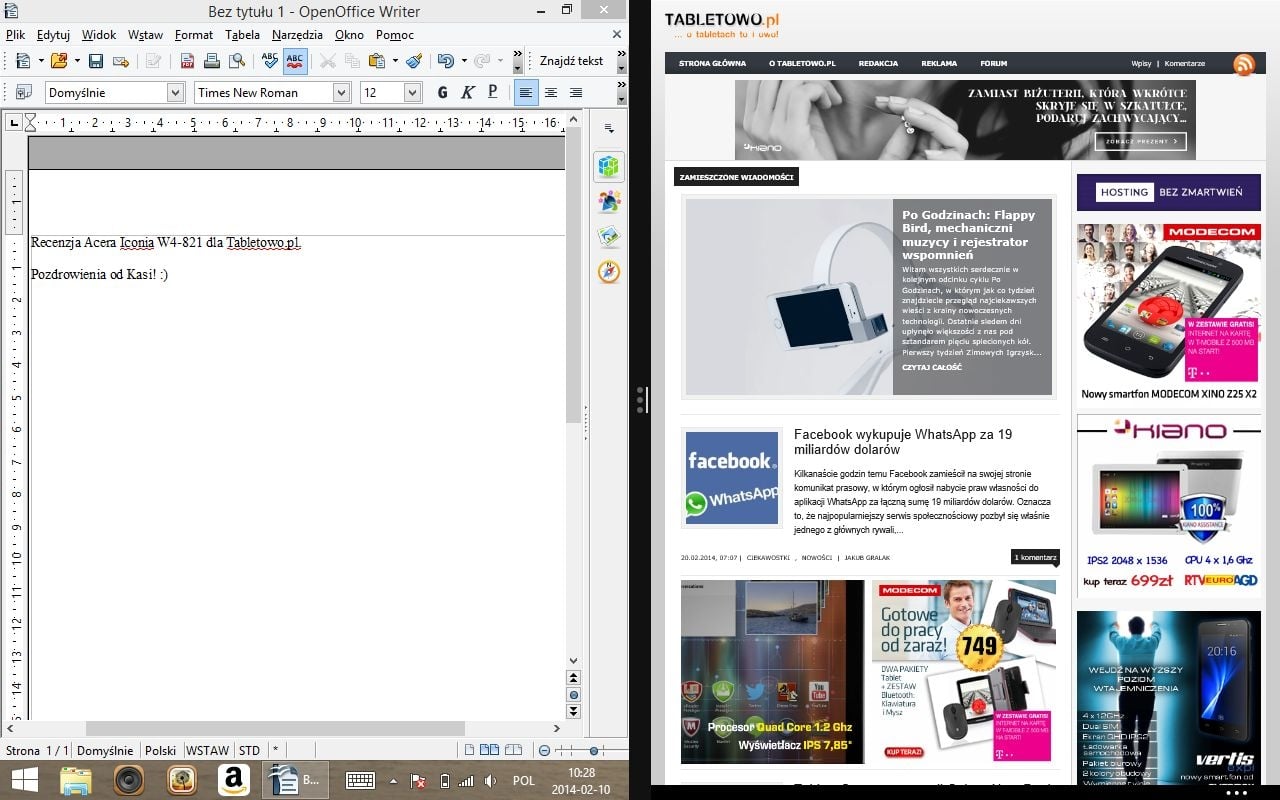Toggle AutoSpellcheck
Screen dimensions: 1280x800
coord(295,61)
